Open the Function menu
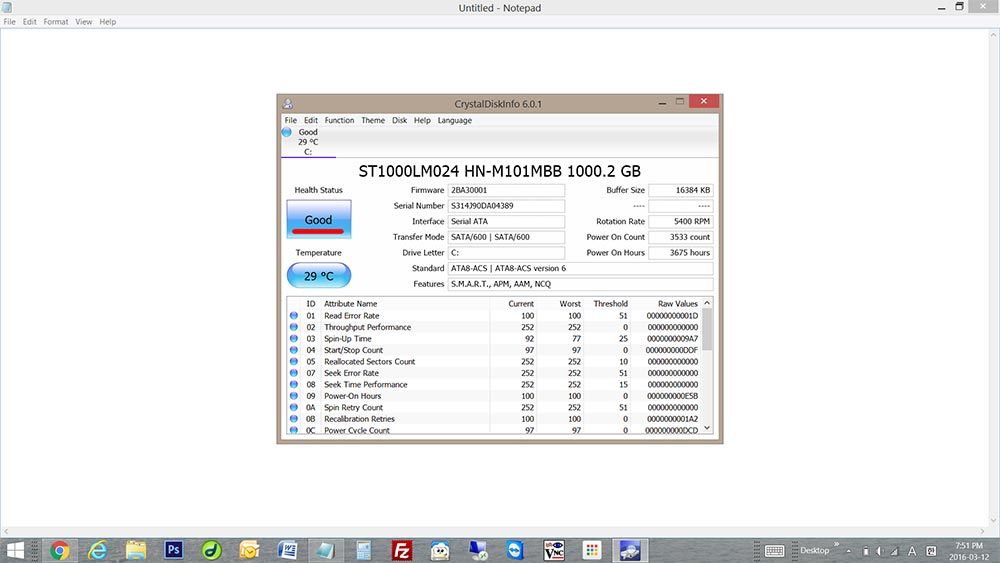The image size is (1000, 563). (339, 120)
